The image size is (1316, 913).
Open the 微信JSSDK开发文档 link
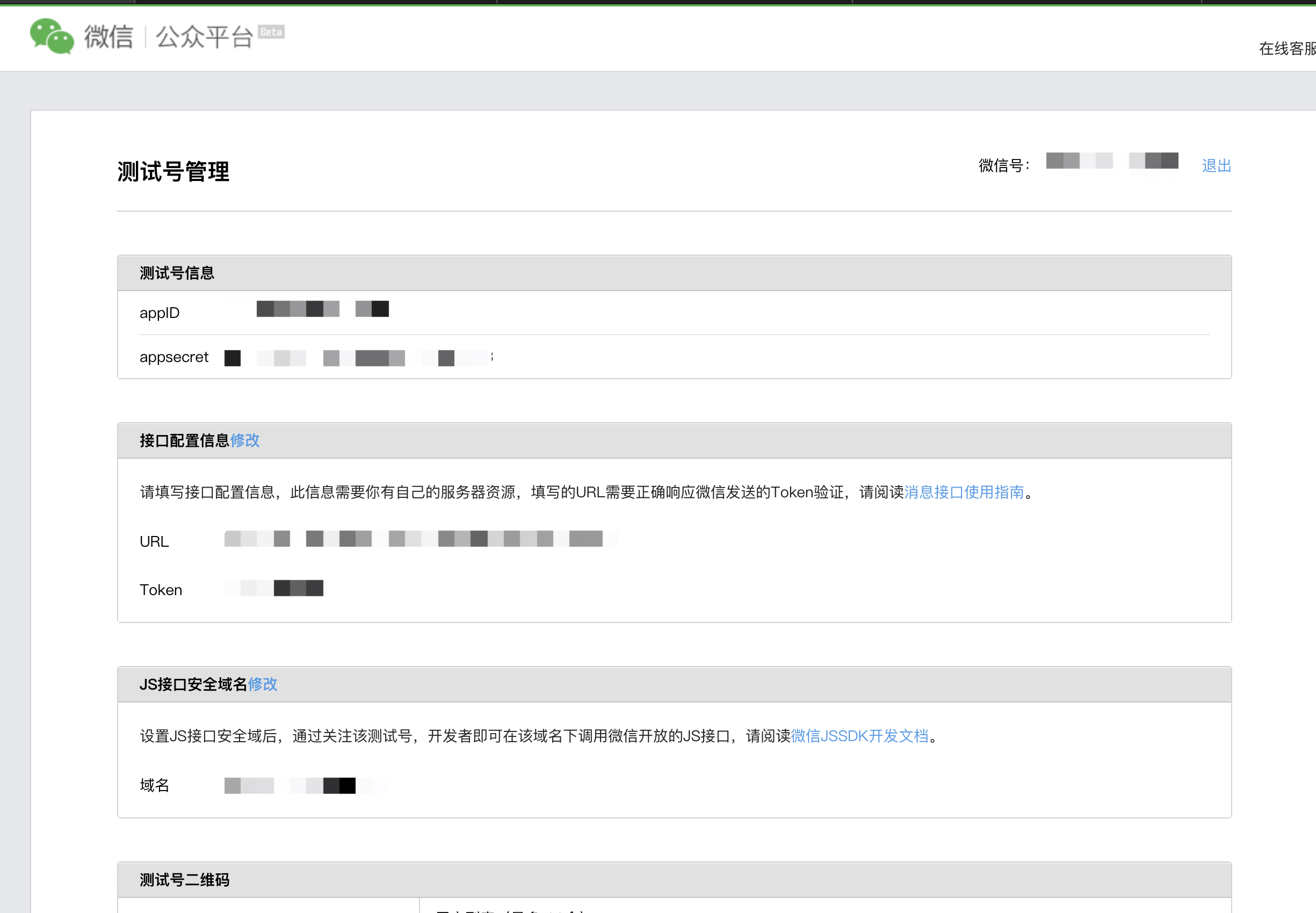tap(859, 736)
